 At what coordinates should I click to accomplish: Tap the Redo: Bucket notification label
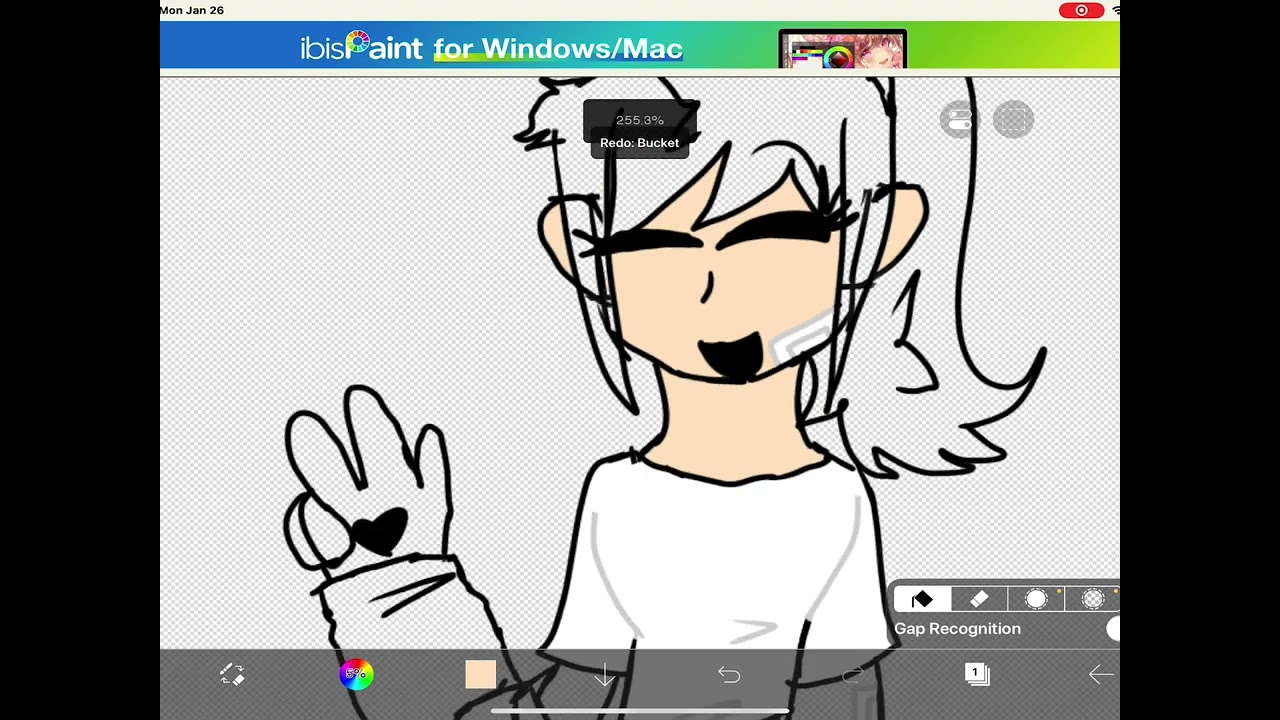click(639, 143)
